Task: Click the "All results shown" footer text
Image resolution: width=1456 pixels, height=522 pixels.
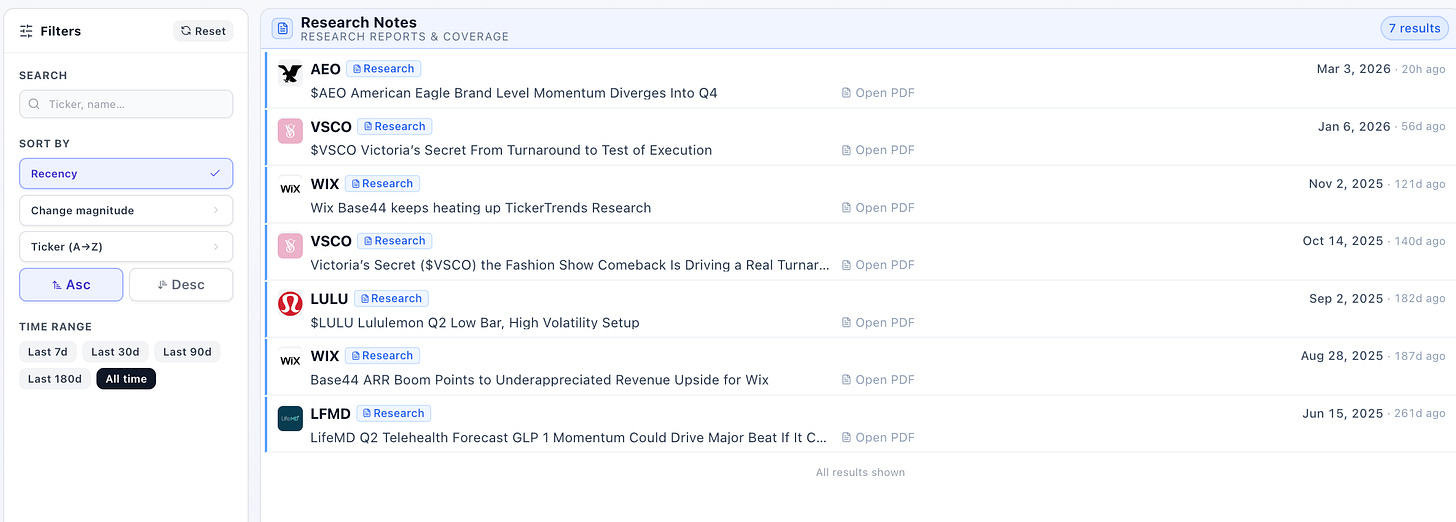Action: (860, 472)
